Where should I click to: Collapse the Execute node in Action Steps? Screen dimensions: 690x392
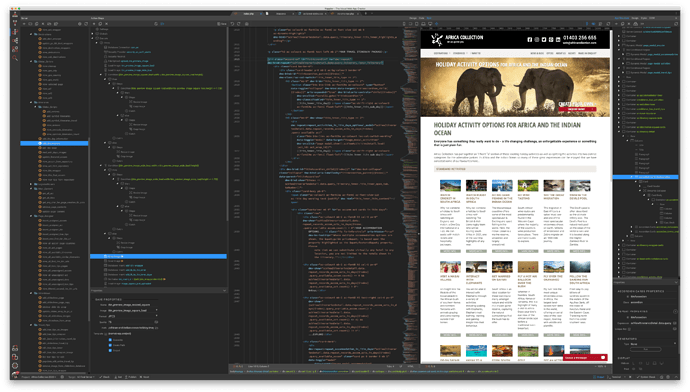tap(92, 38)
